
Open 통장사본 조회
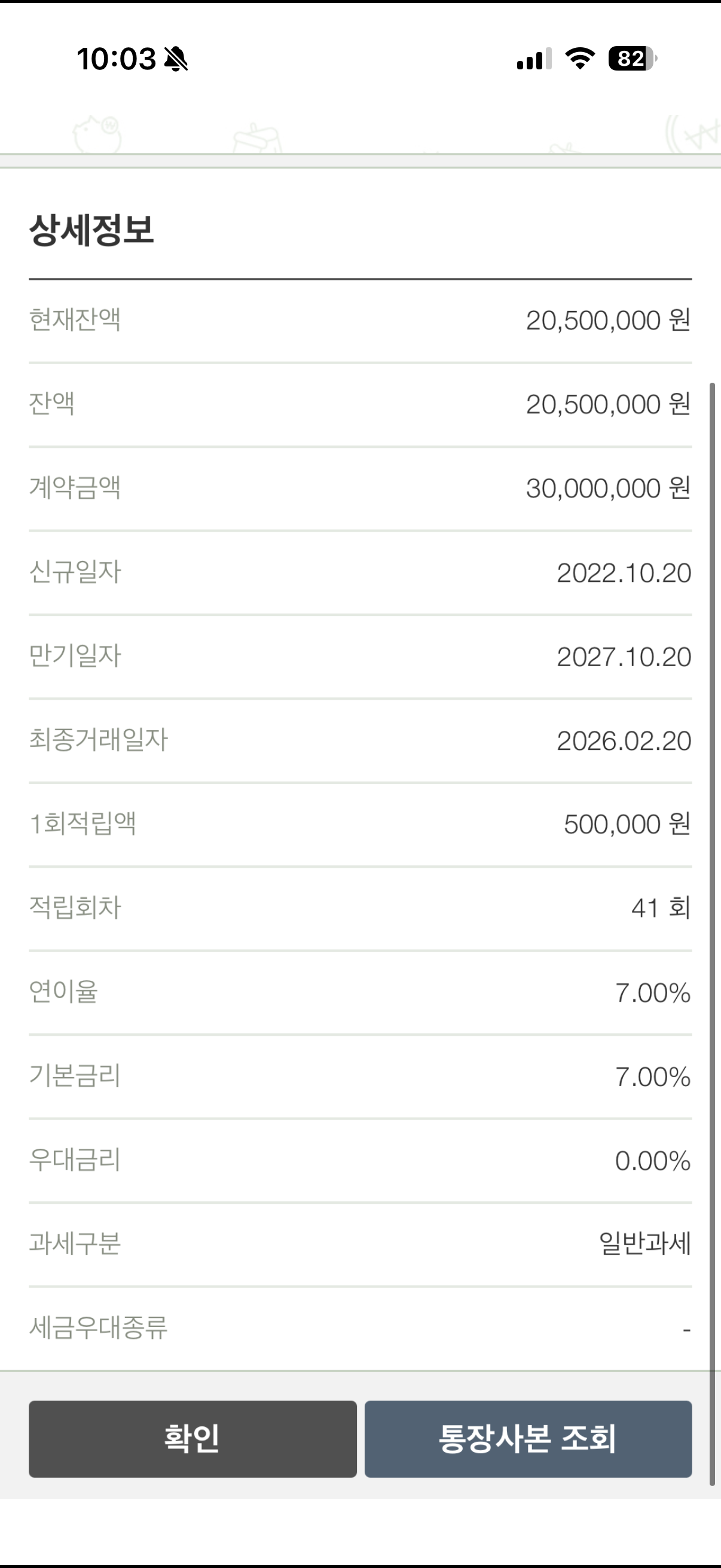click(527, 1438)
